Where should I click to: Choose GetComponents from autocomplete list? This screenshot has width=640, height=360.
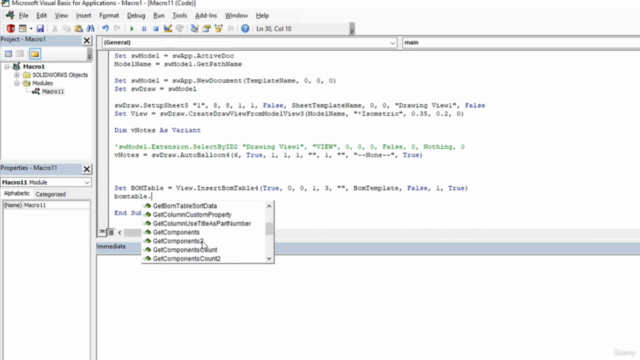(x=176, y=232)
